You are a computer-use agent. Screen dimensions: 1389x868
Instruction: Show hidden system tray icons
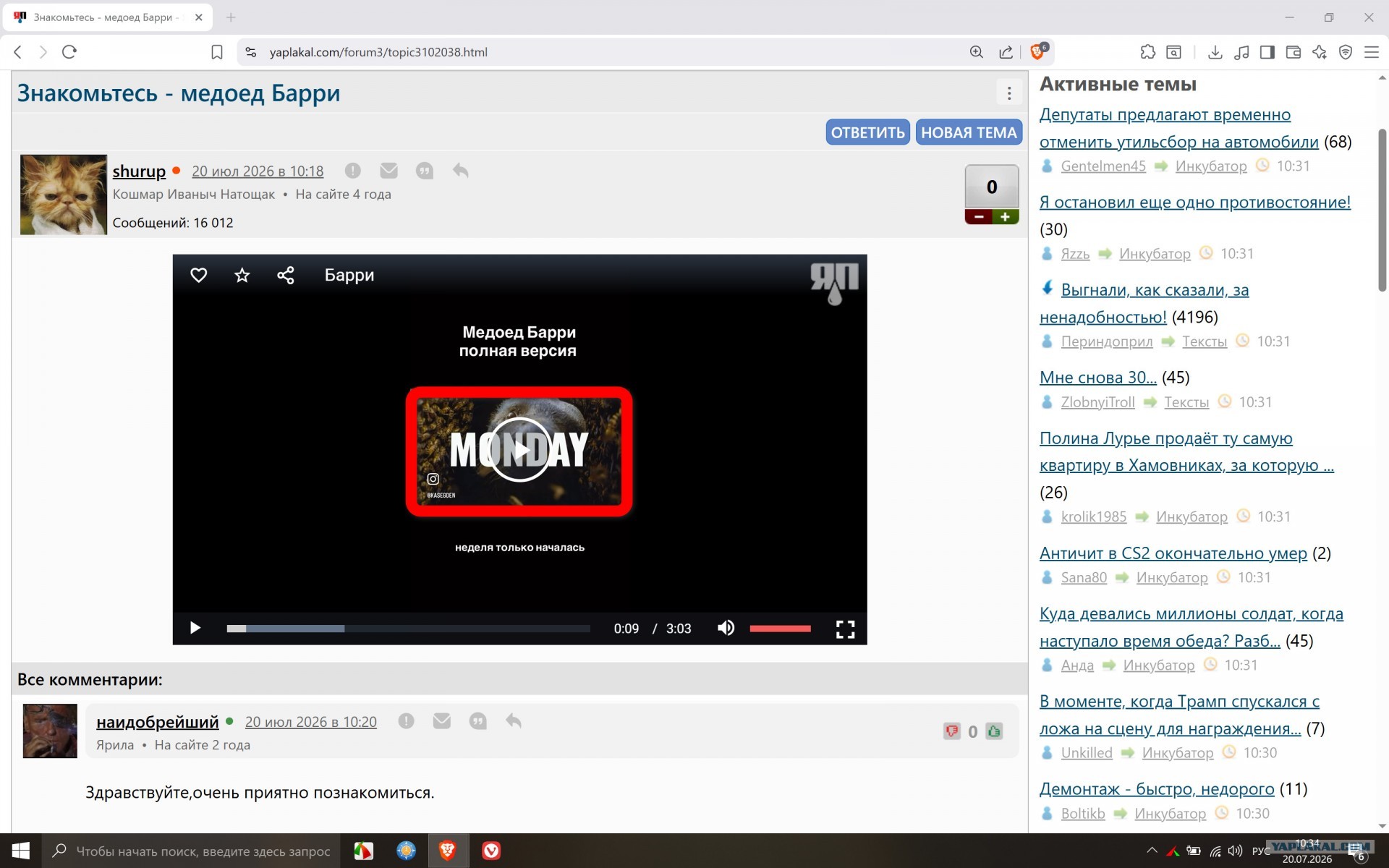pyautogui.click(x=1152, y=851)
